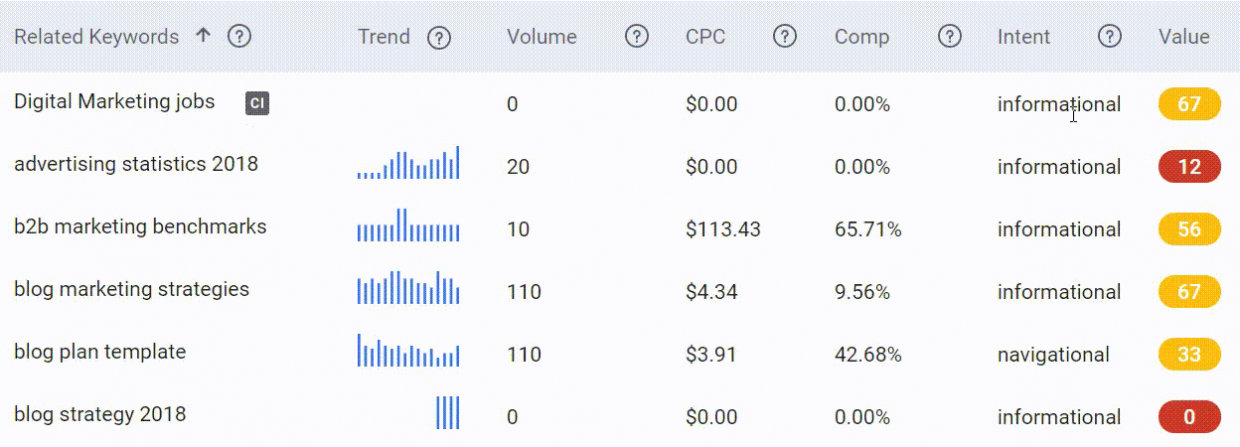Image resolution: width=1240 pixels, height=447 pixels.
Task: Click the CPC column help icon
Action: (785, 37)
